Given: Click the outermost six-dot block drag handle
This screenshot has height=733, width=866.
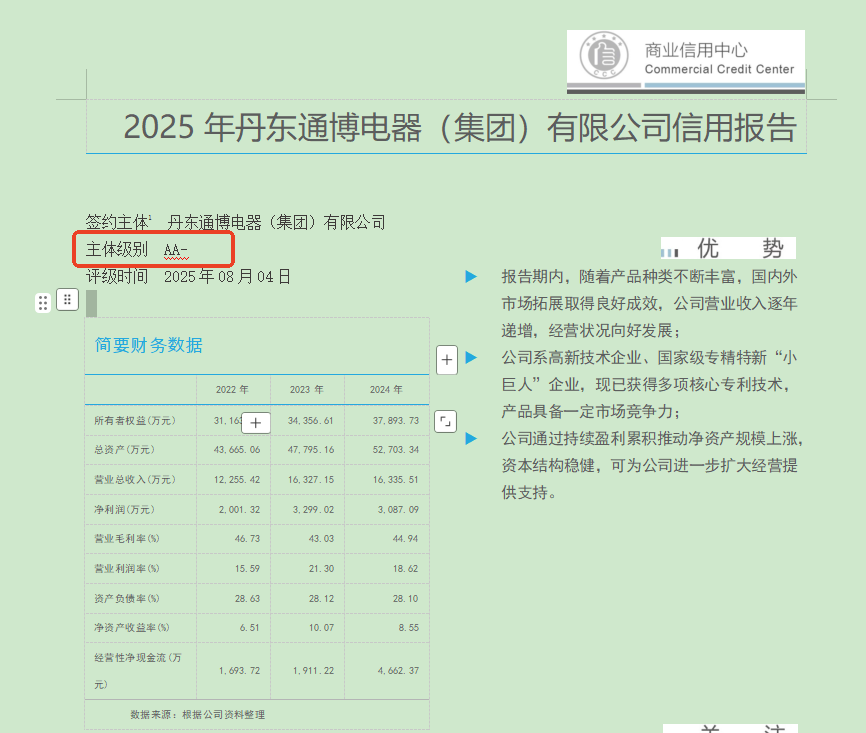Looking at the screenshot, I should (x=43, y=303).
